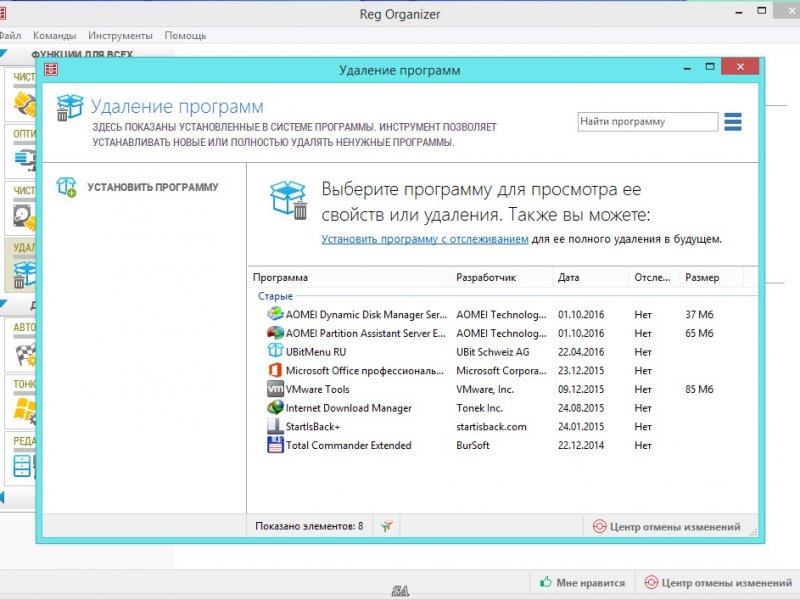Click the AOMEI Partition Assistant icon
800x600 pixels.
point(275,333)
